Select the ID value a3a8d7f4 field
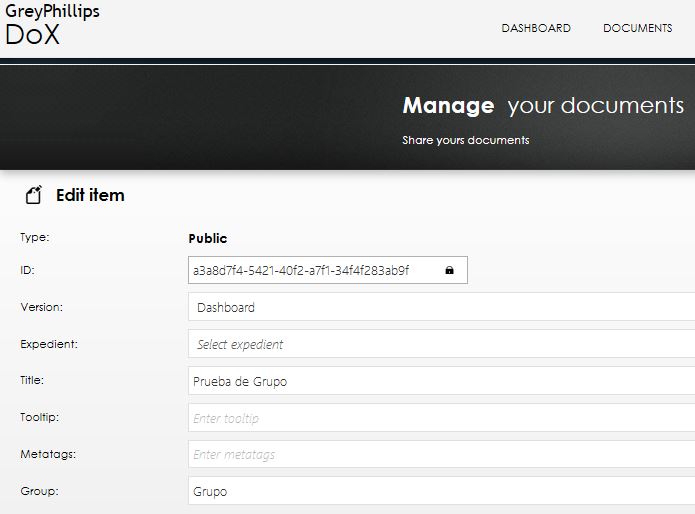This screenshot has width=695, height=514. tap(328, 270)
